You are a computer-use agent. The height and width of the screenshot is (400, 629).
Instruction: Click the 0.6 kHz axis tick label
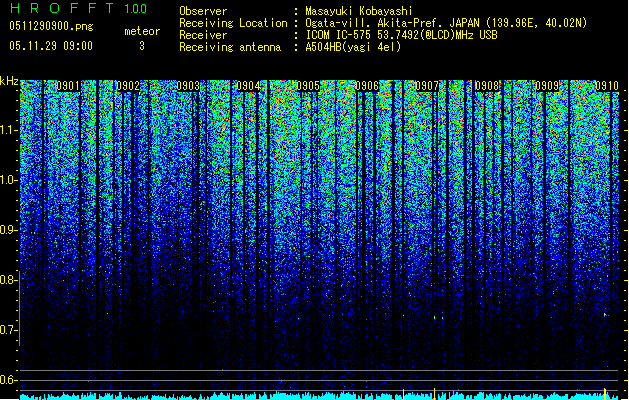point(8,380)
